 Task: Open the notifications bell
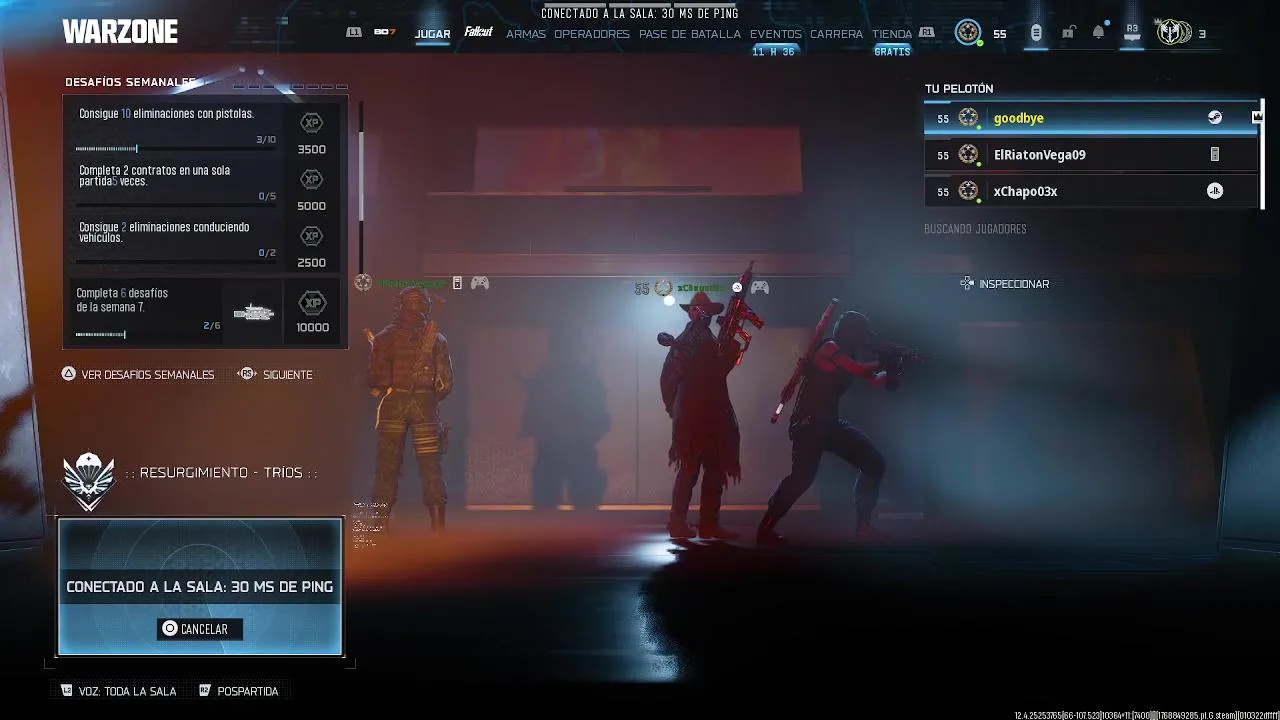pos(1098,33)
